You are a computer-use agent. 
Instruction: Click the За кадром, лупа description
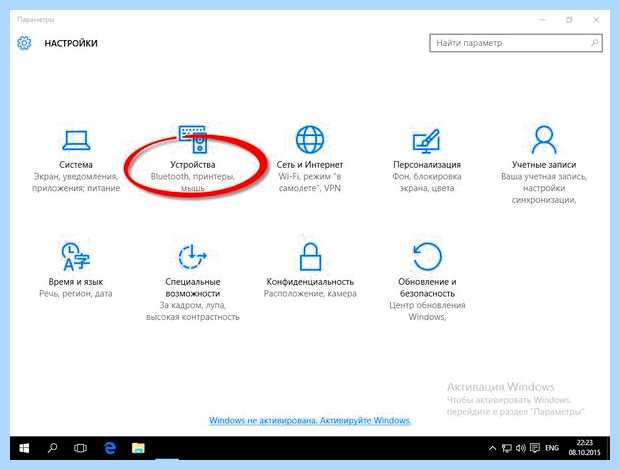tap(193, 311)
